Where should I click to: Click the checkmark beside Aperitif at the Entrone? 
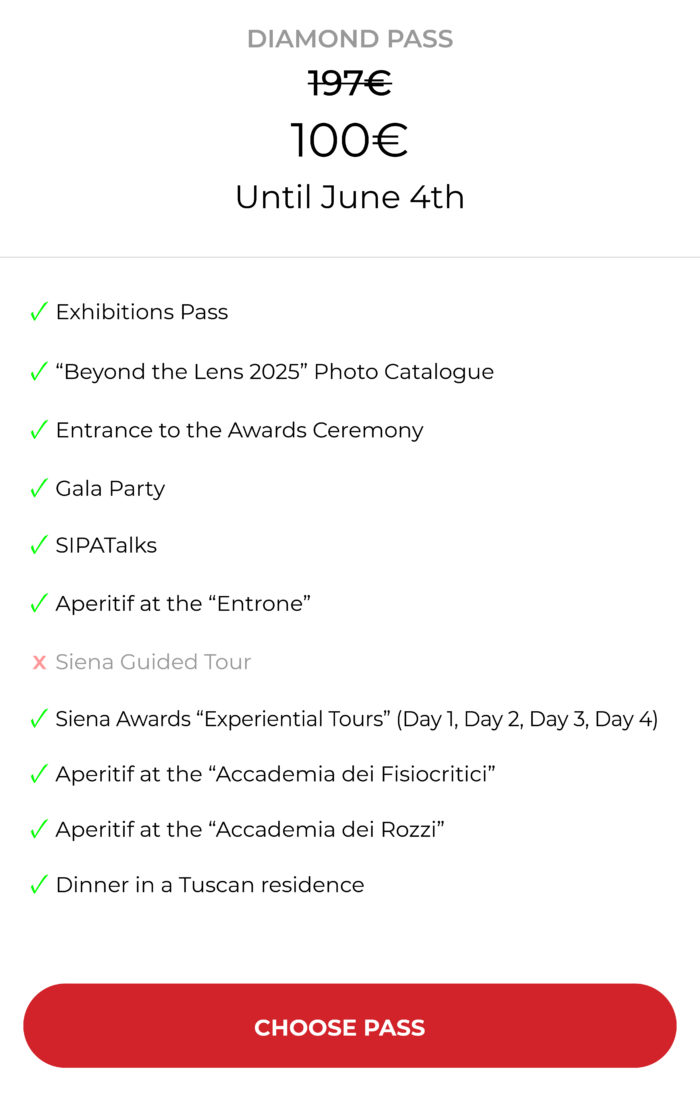39,604
